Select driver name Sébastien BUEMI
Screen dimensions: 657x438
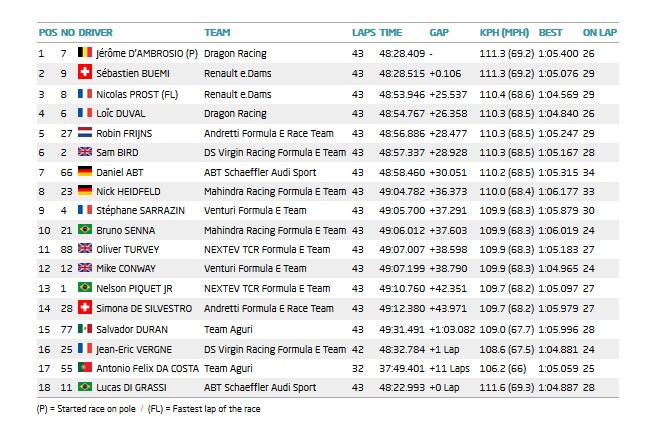tap(133, 73)
